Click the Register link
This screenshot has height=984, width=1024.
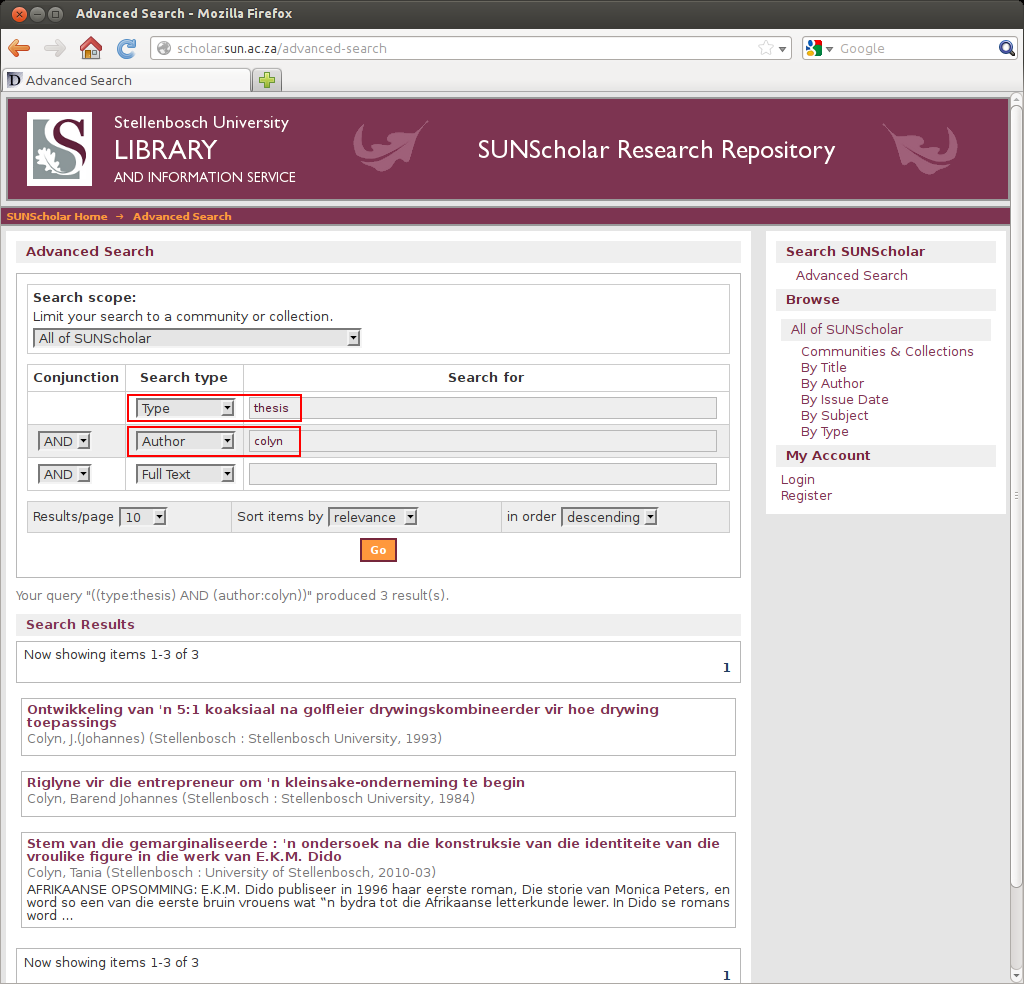pyautogui.click(x=806, y=496)
